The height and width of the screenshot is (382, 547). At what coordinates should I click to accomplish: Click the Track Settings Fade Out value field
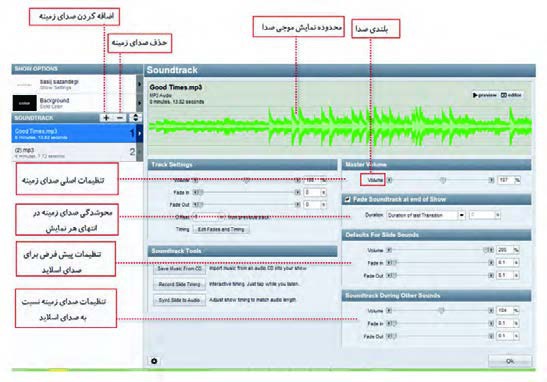[312, 205]
